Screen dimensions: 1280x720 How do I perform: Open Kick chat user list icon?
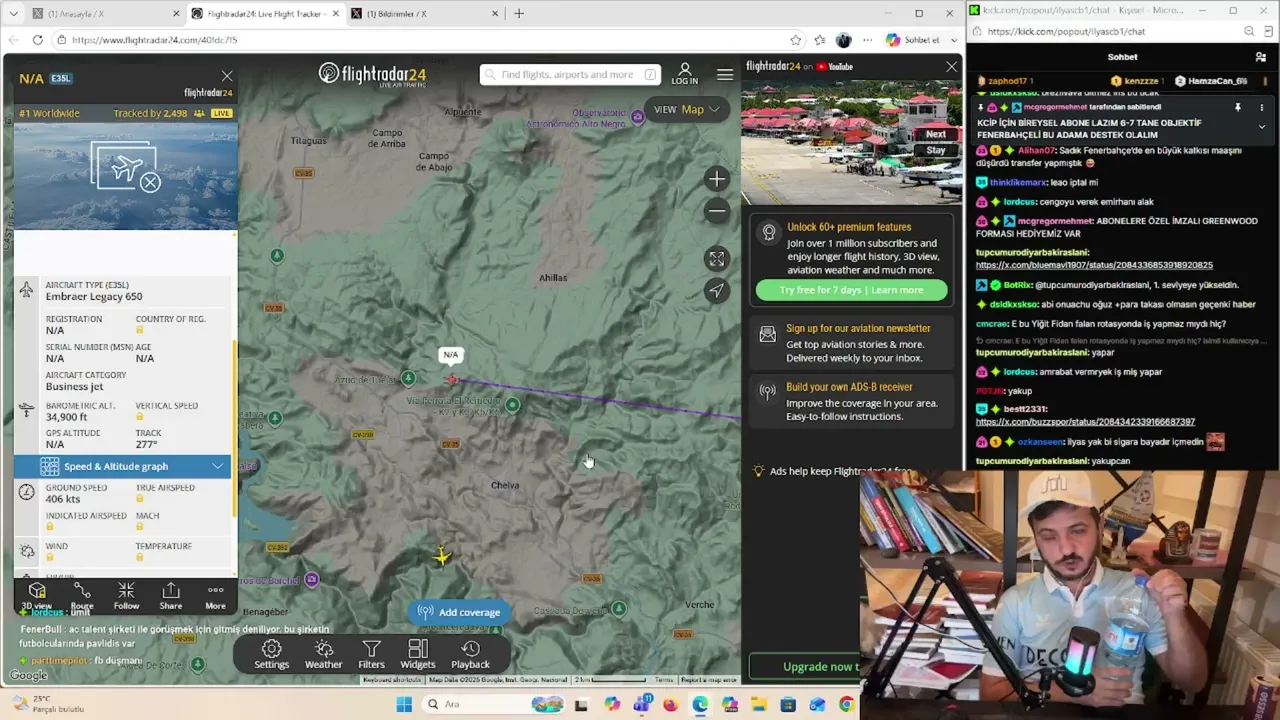point(1260,57)
